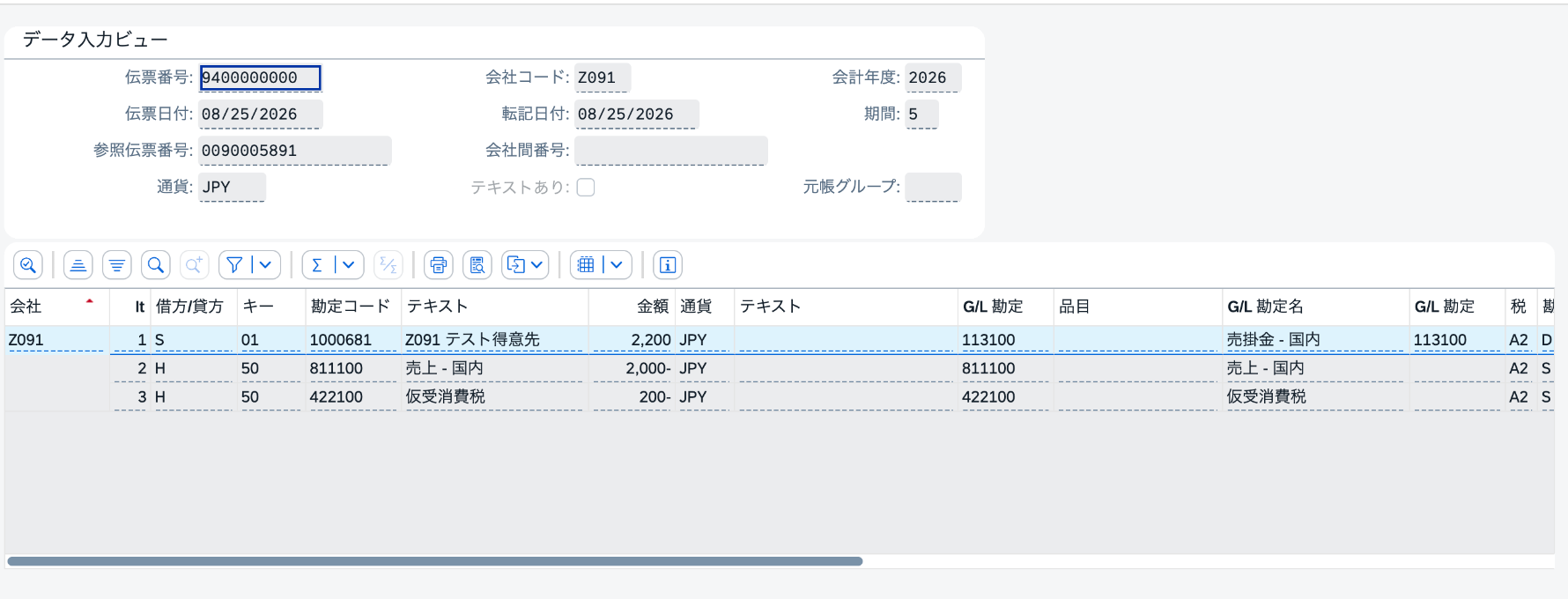Sort the table in descending order
This screenshot has width=1568, height=599.
click(x=117, y=265)
